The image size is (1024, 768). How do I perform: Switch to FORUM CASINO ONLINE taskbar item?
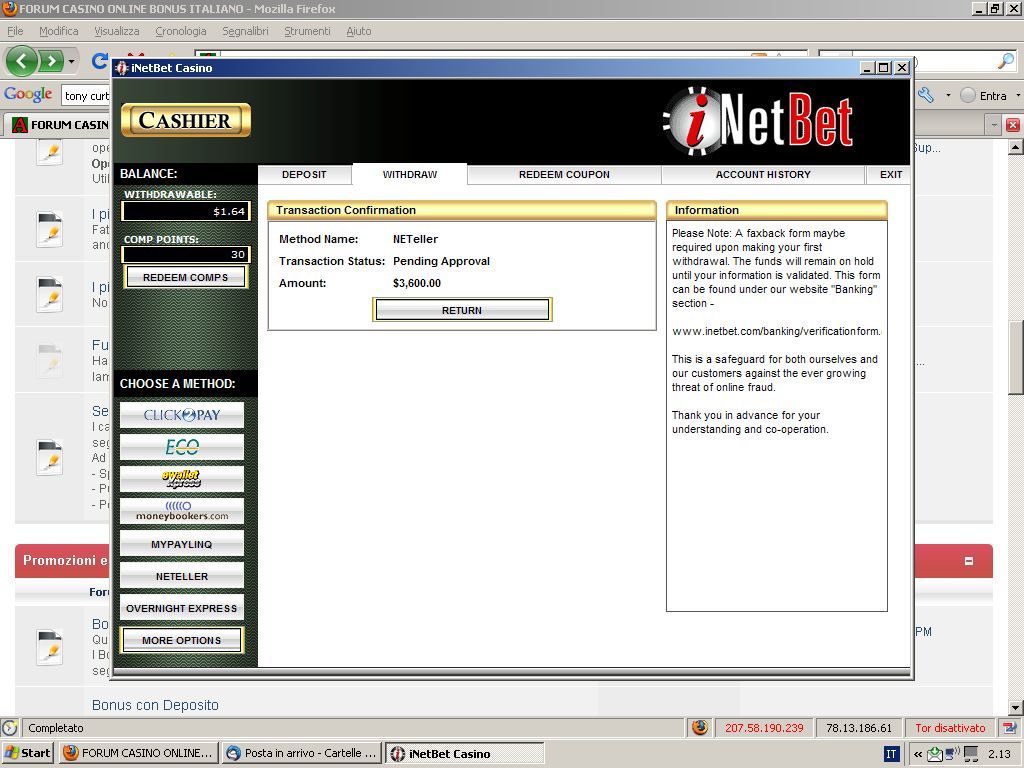139,753
